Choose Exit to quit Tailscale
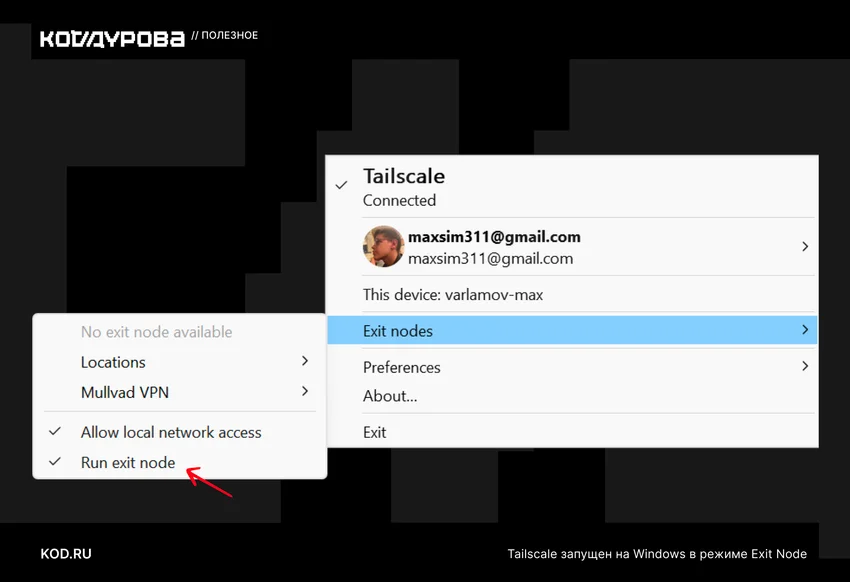This screenshot has height=582, width=850. [x=572, y=432]
